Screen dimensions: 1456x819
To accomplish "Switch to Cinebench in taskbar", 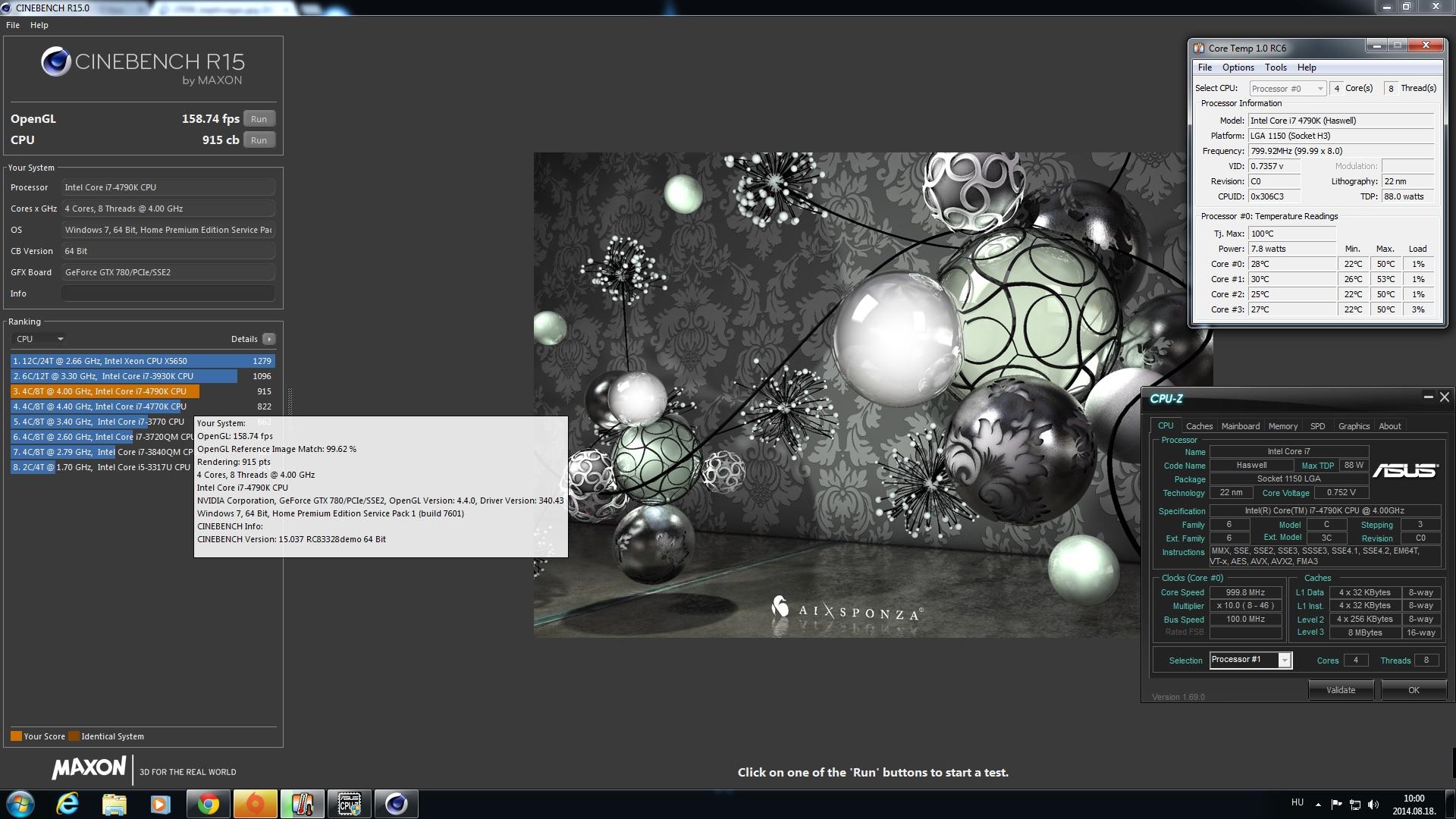I will [x=396, y=804].
